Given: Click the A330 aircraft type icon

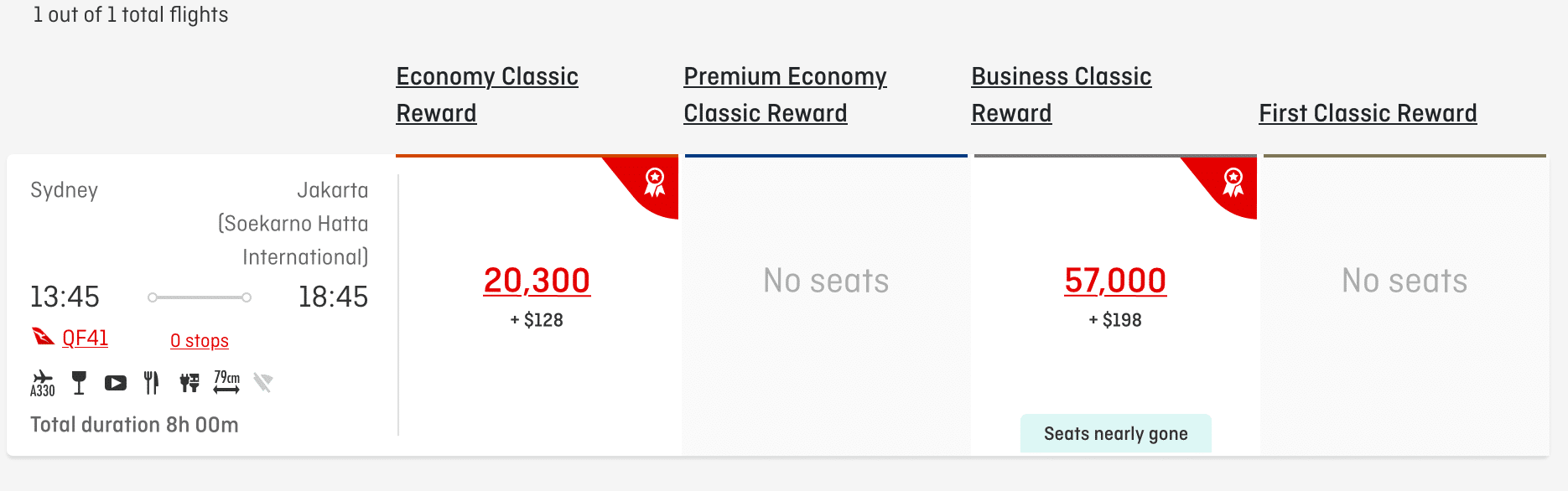Looking at the screenshot, I should point(42,383).
